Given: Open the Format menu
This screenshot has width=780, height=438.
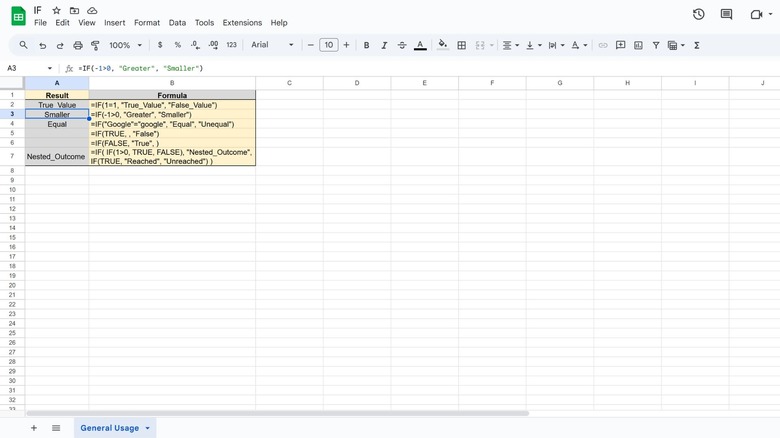Looking at the screenshot, I should 147,23.
